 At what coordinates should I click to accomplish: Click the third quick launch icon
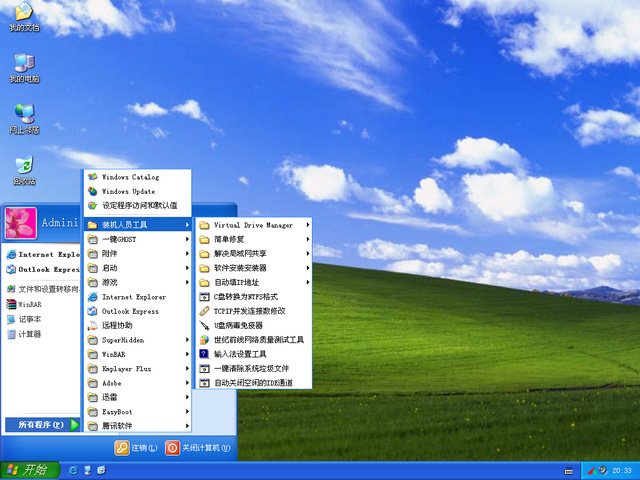pos(102,470)
